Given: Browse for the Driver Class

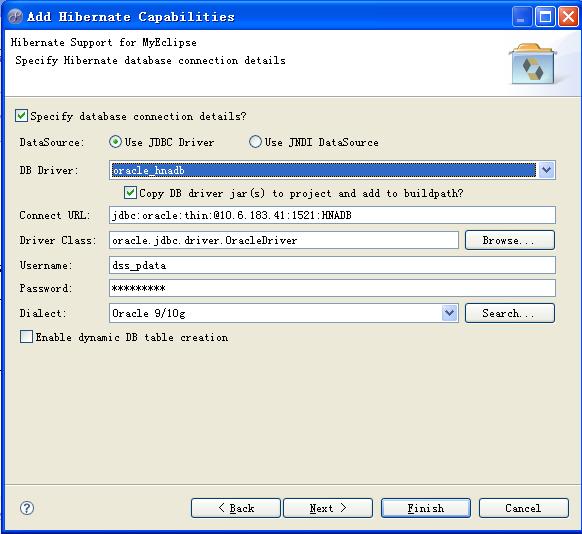Looking at the screenshot, I should (x=510, y=240).
